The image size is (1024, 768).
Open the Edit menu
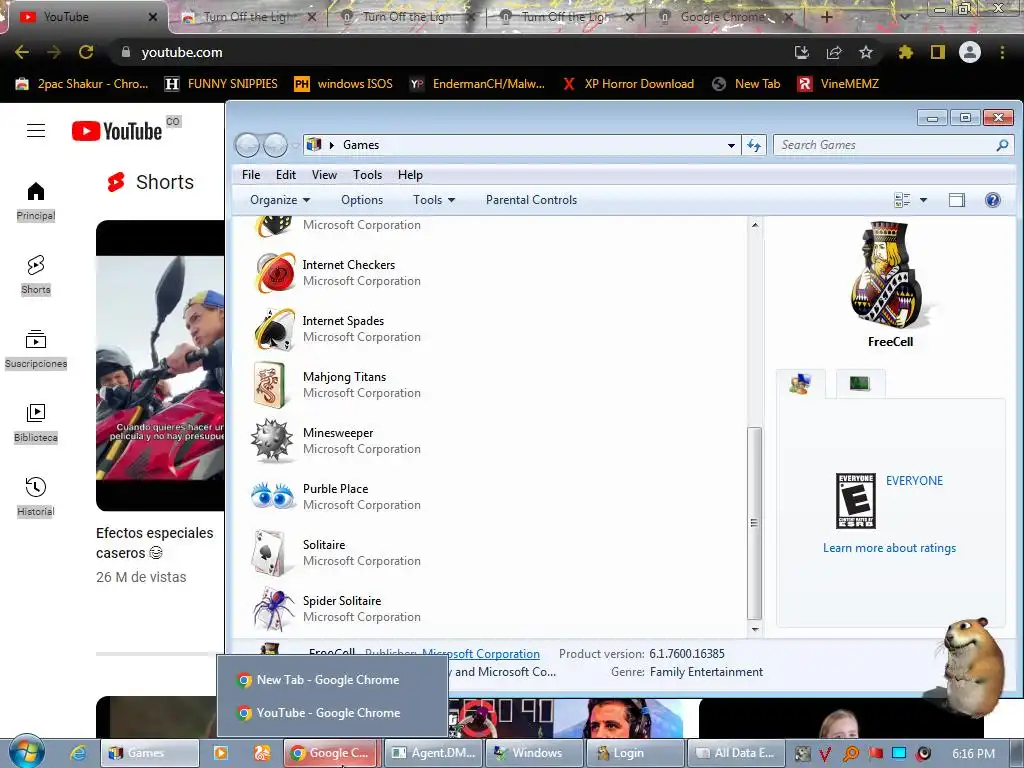click(285, 175)
